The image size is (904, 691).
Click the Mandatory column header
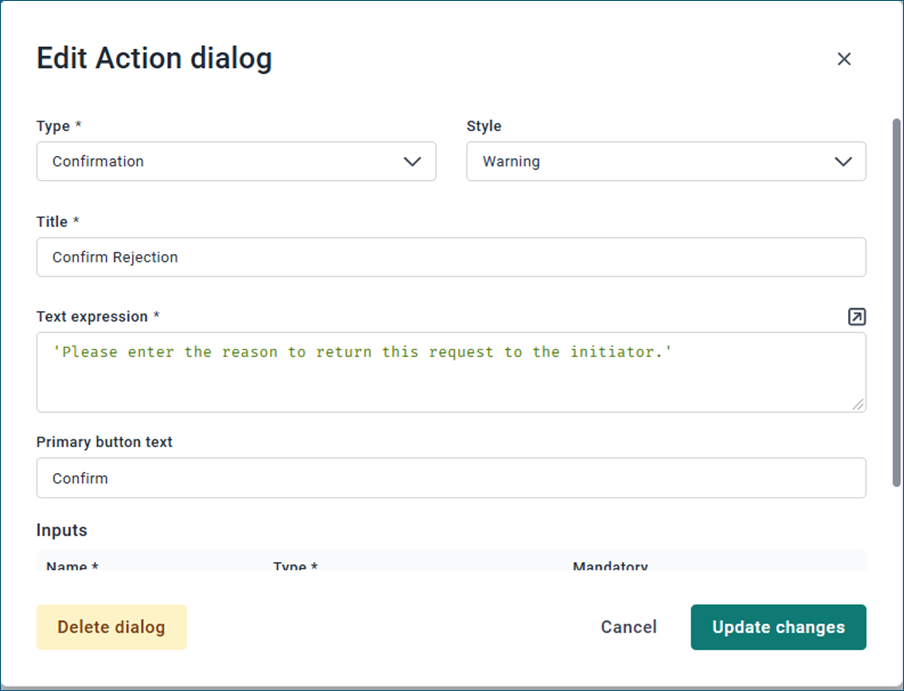pos(610,565)
